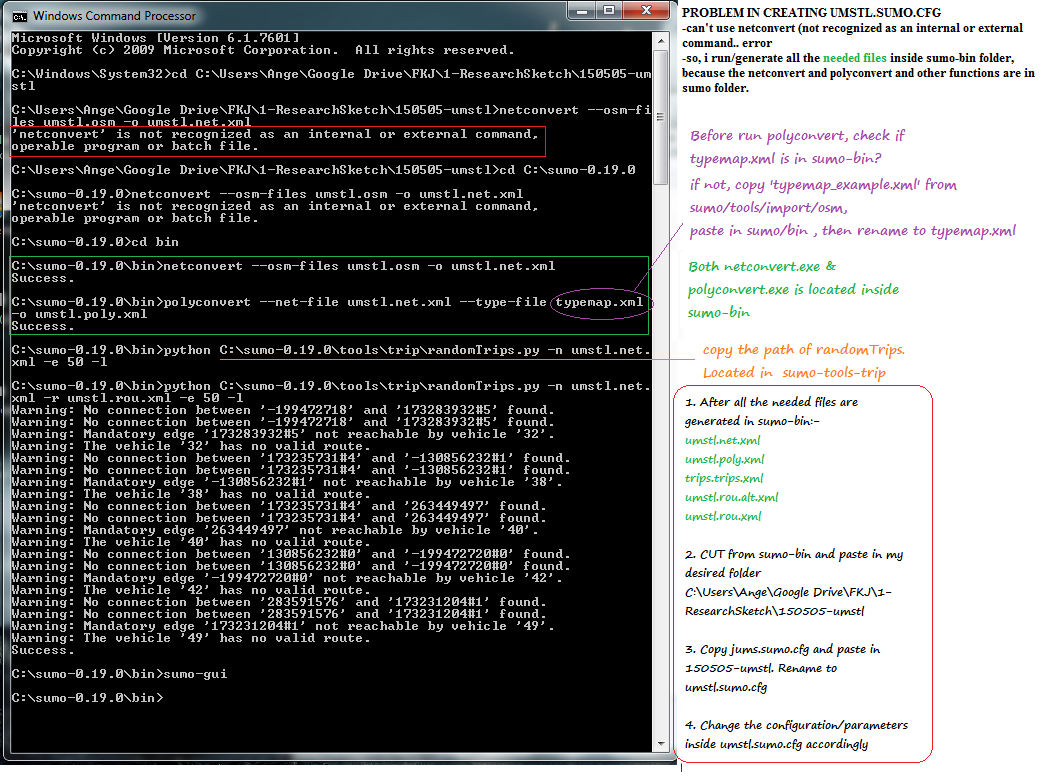The image size is (1064, 777).
Task: Click the 'cd bin' command line
Action: [x=95, y=242]
